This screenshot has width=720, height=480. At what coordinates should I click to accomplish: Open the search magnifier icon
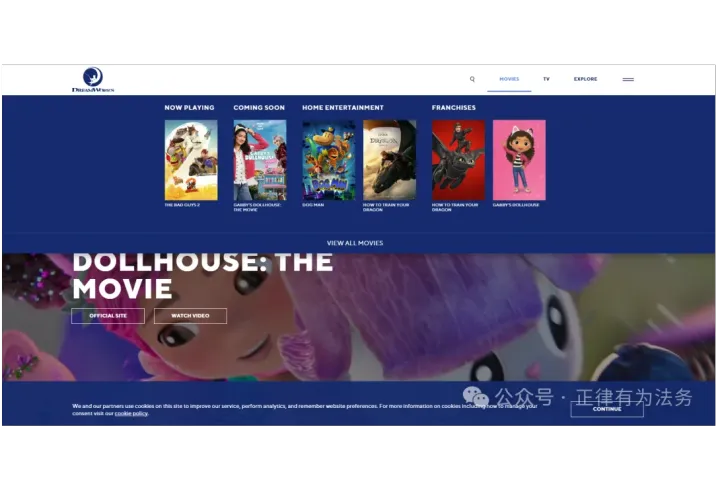point(472,79)
